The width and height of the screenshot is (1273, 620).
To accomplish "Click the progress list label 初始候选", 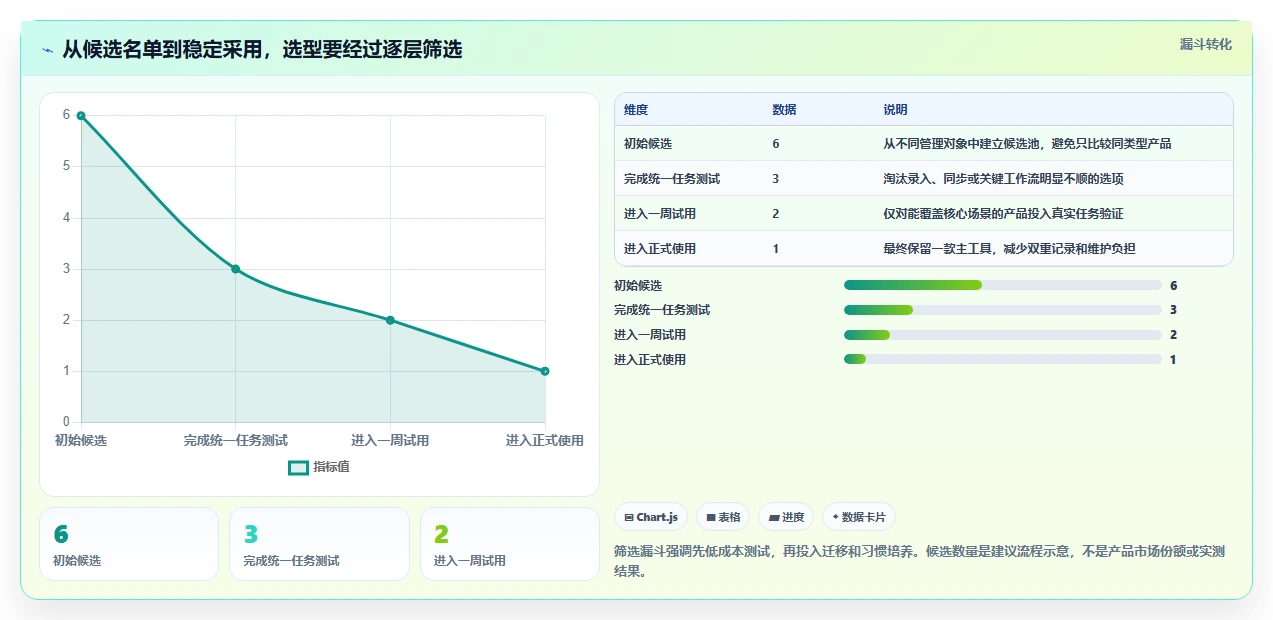I will (x=638, y=286).
